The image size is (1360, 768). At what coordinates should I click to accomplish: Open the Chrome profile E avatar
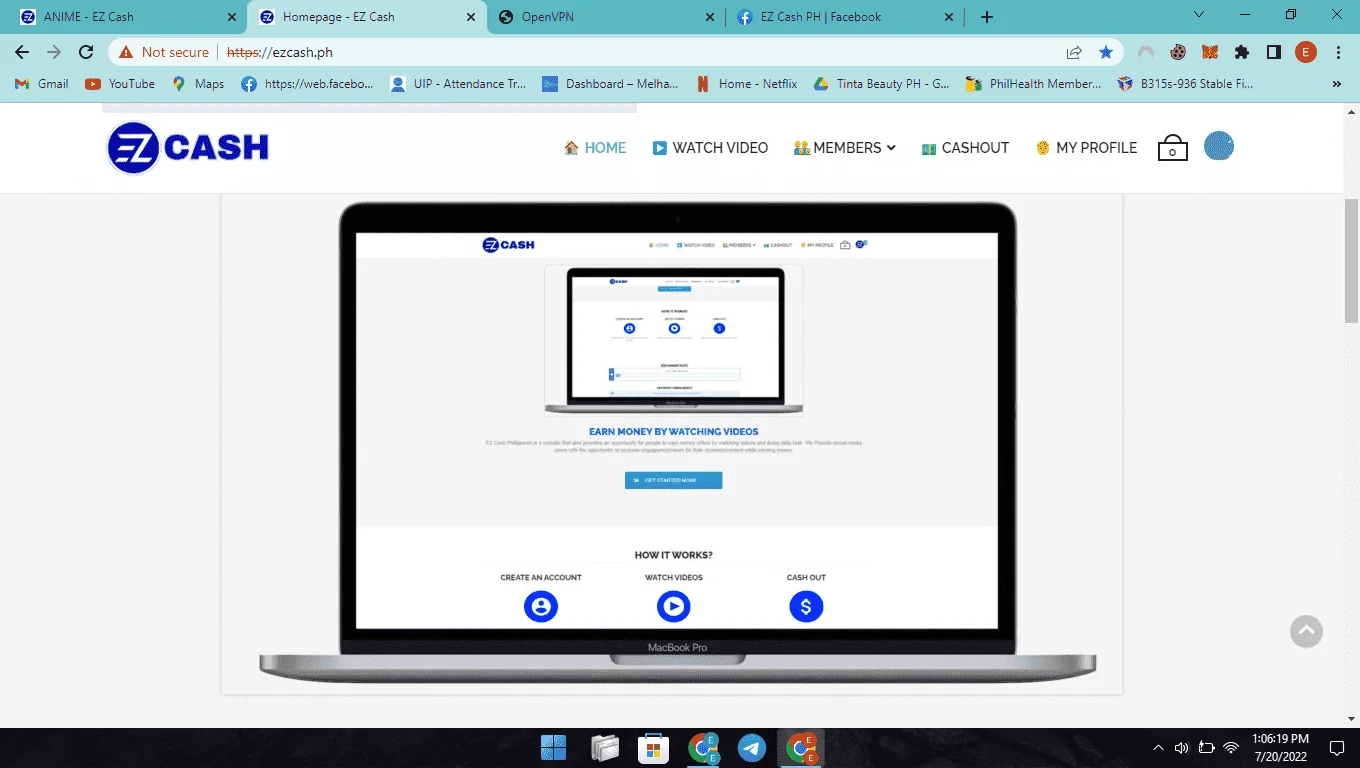point(1306,52)
